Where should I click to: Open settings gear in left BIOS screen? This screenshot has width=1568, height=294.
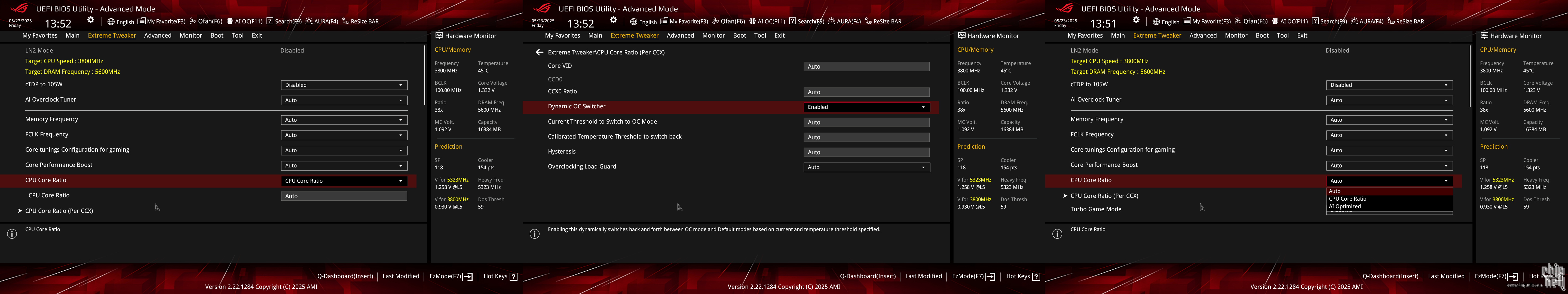(x=91, y=20)
